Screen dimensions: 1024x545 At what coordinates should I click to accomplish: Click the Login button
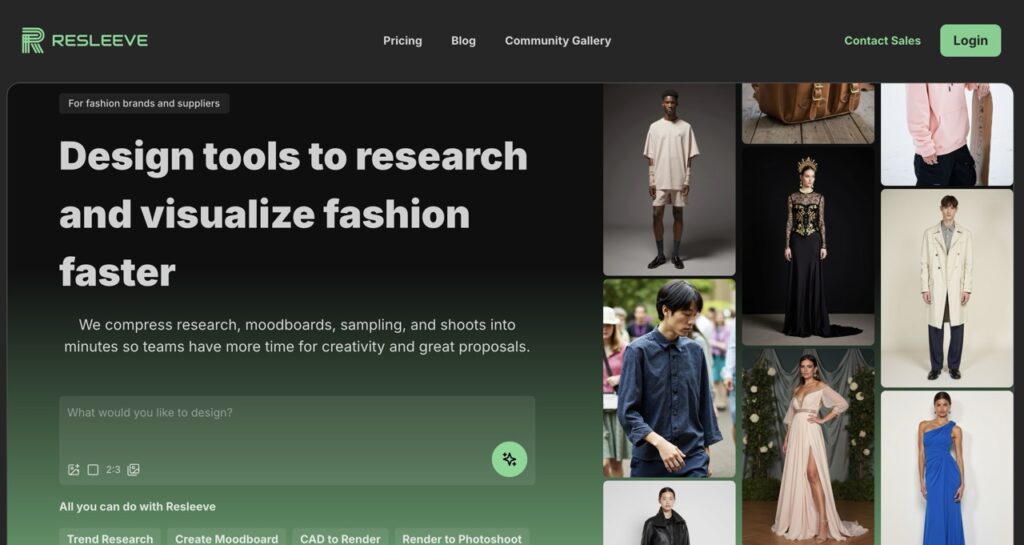970,40
